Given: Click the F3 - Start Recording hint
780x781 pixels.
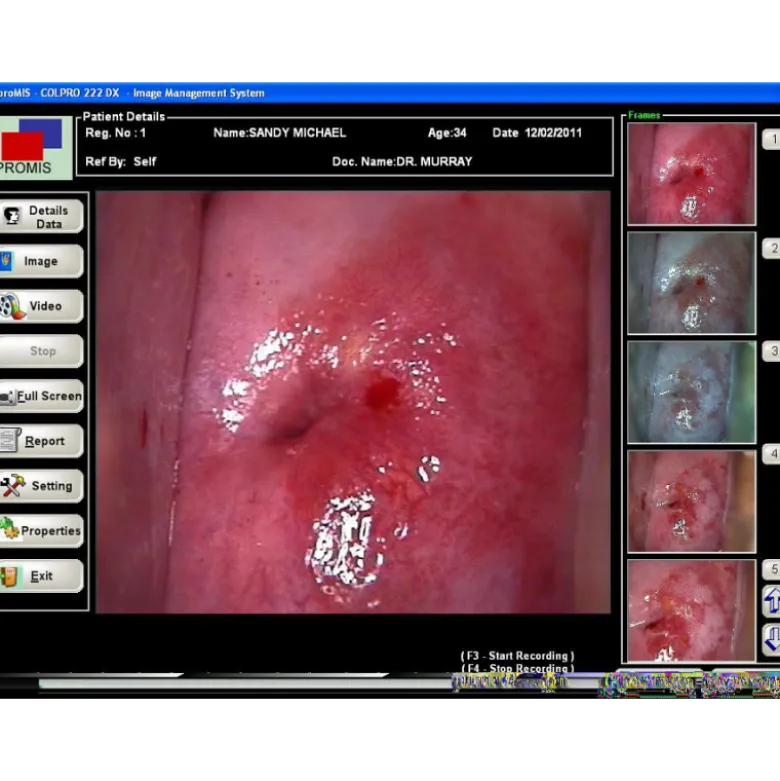Looking at the screenshot, I should pyautogui.click(x=518, y=655).
